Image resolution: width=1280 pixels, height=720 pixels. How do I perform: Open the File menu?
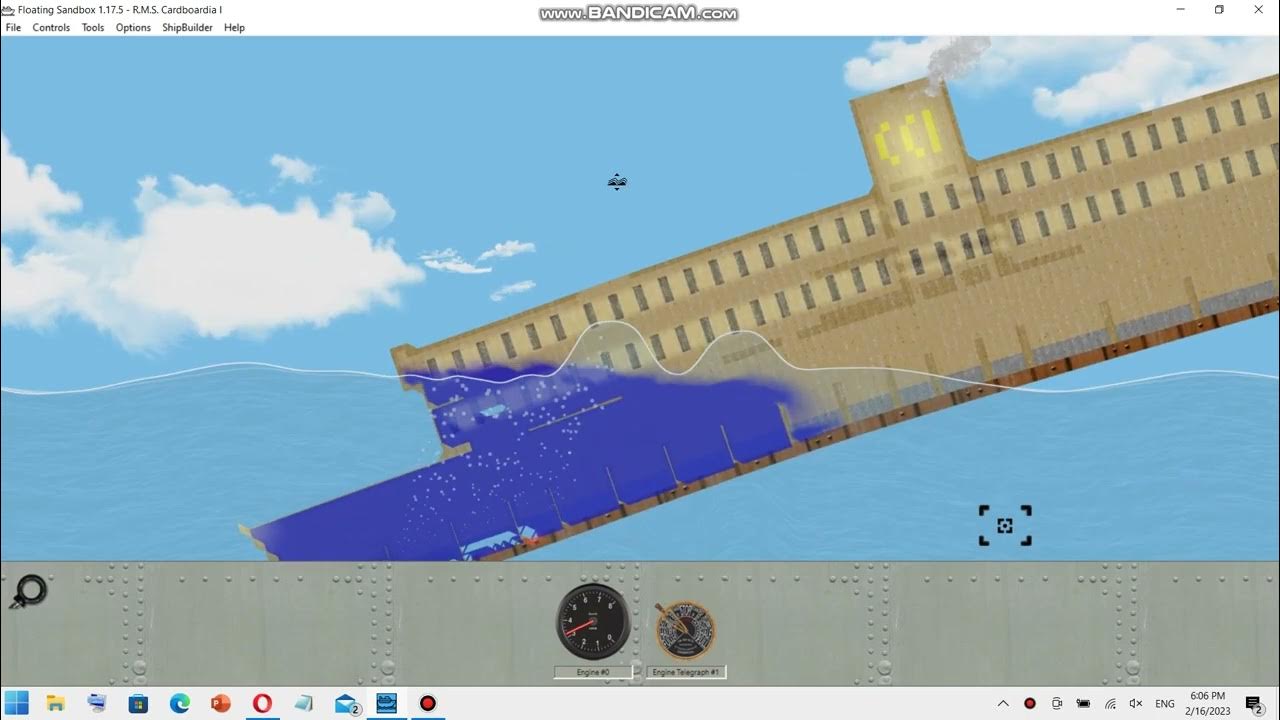[14, 28]
